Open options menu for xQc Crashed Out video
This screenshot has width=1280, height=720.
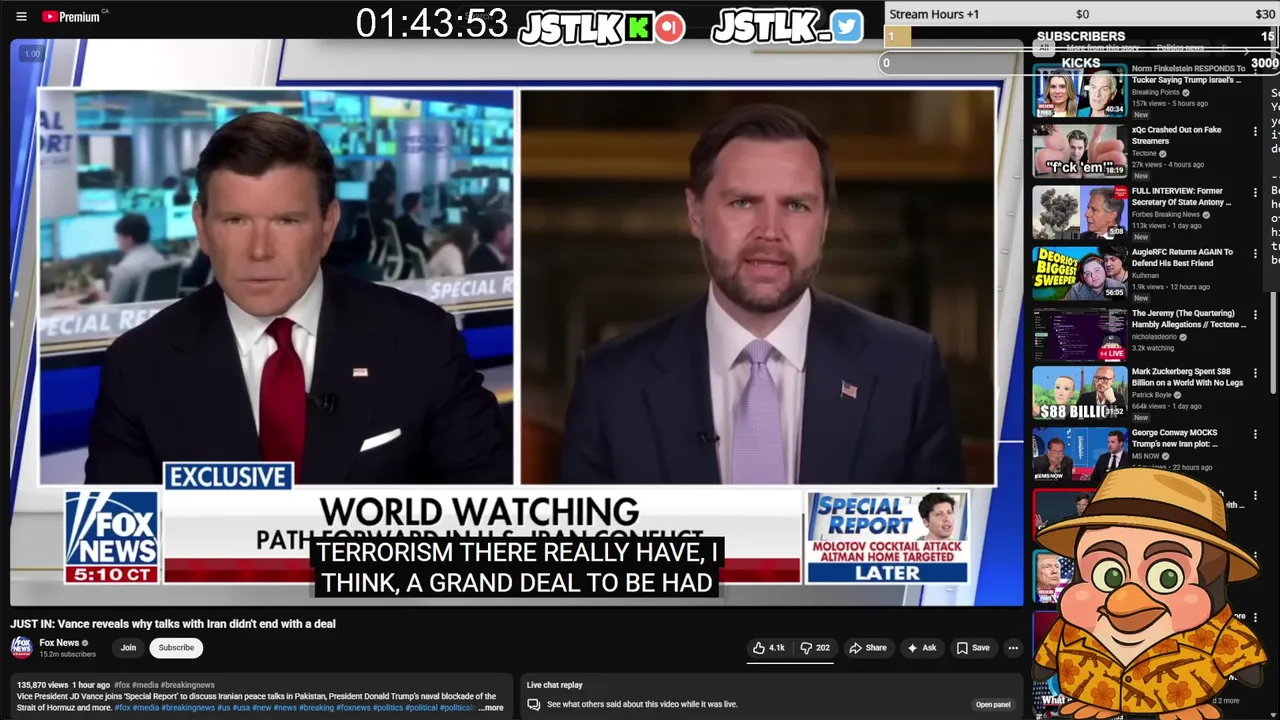click(x=1255, y=131)
